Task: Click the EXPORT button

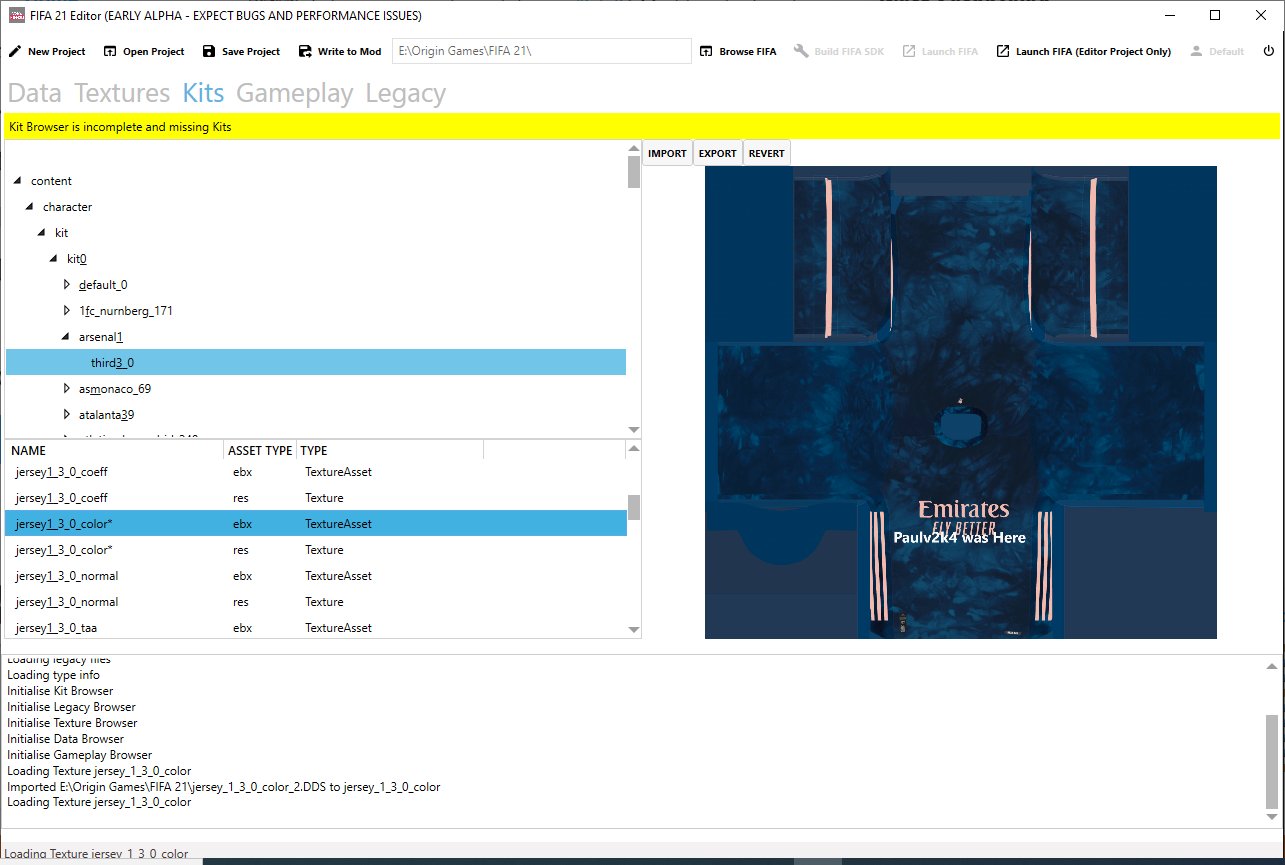Action: (717, 152)
